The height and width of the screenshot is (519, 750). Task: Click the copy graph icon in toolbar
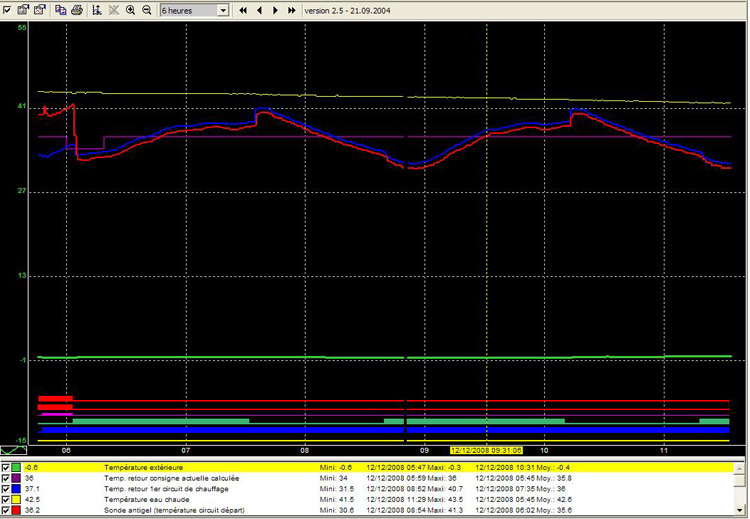point(61,9)
